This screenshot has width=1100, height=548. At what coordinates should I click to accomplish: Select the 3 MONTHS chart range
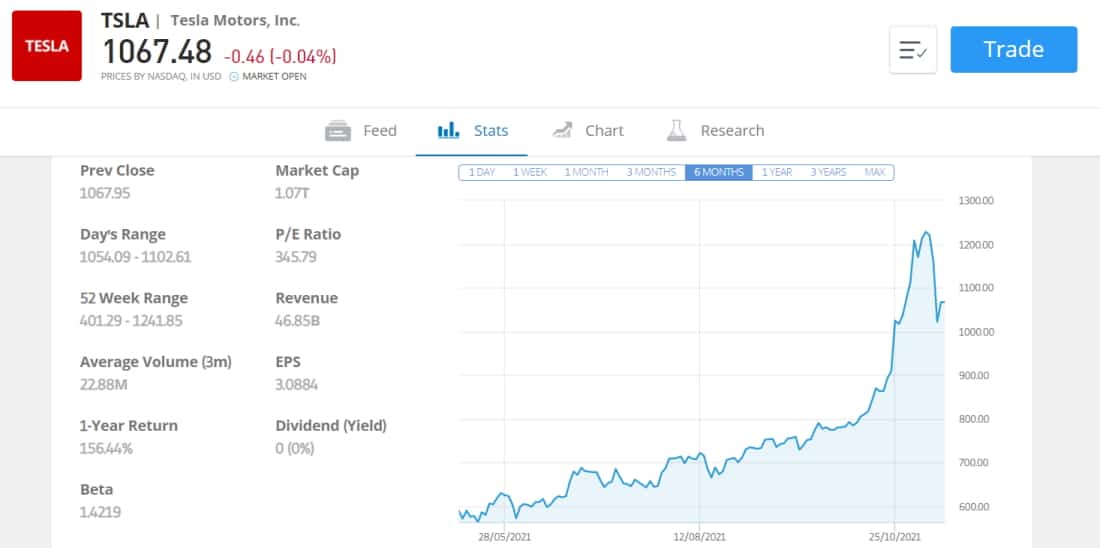651,172
